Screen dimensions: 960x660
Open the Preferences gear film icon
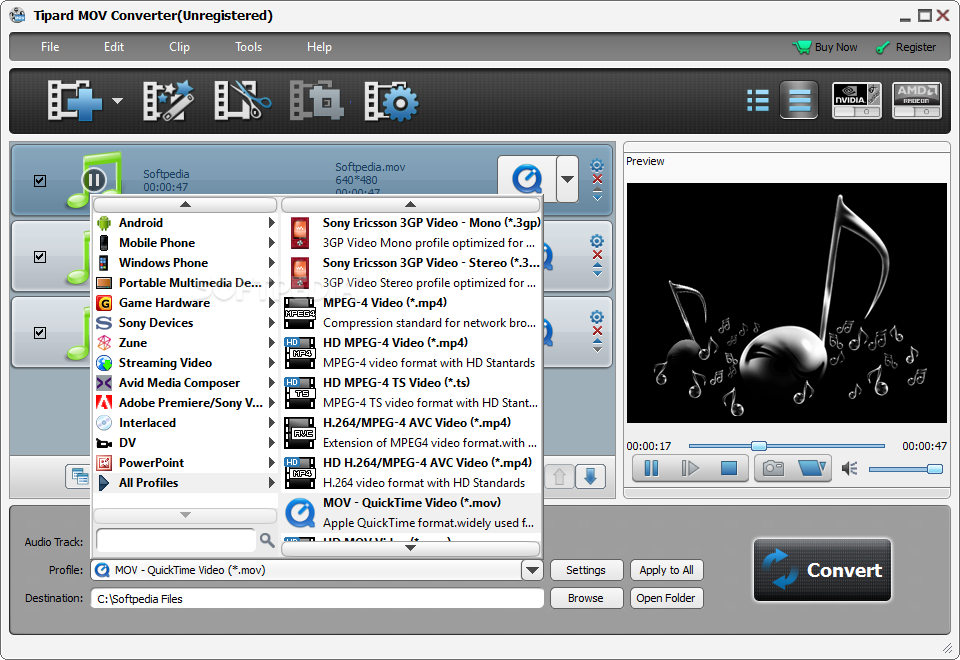click(391, 100)
